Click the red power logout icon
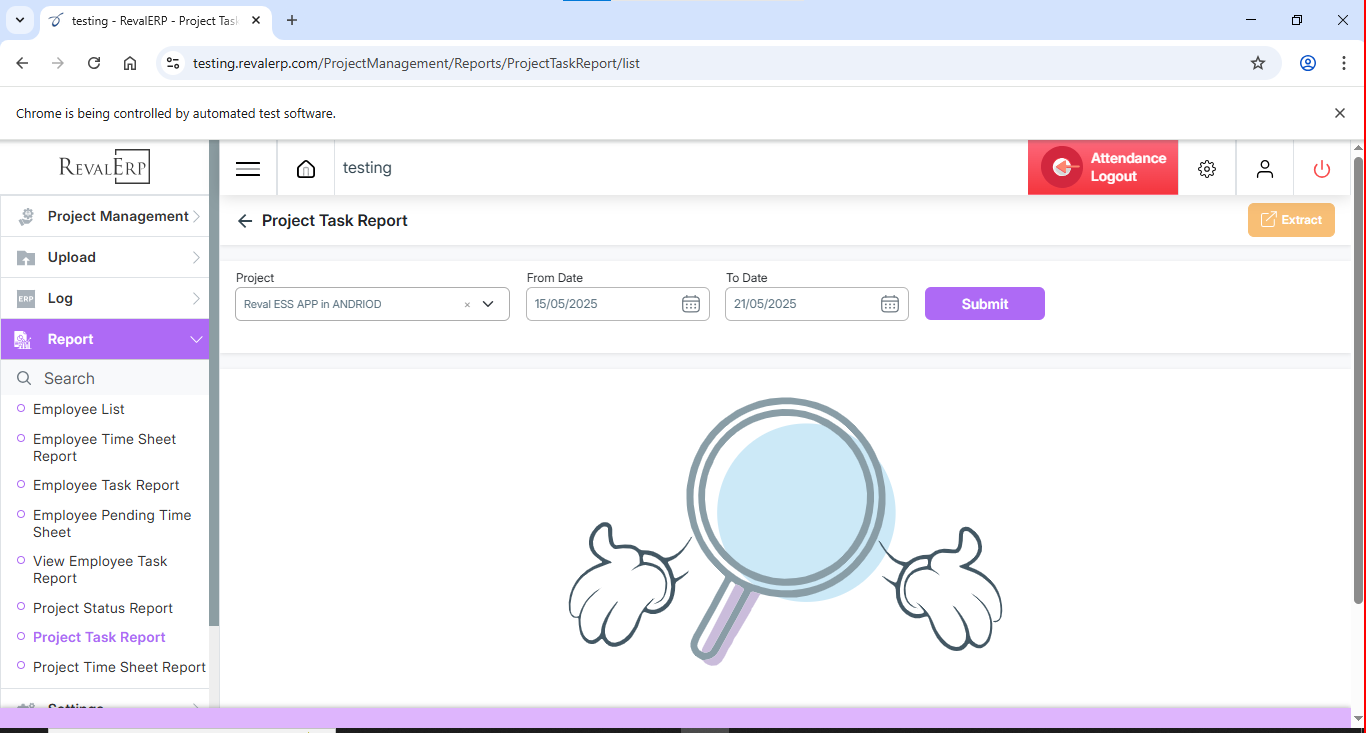Image resolution: width=1366 pixels, height=733 pixels. 1322,169
